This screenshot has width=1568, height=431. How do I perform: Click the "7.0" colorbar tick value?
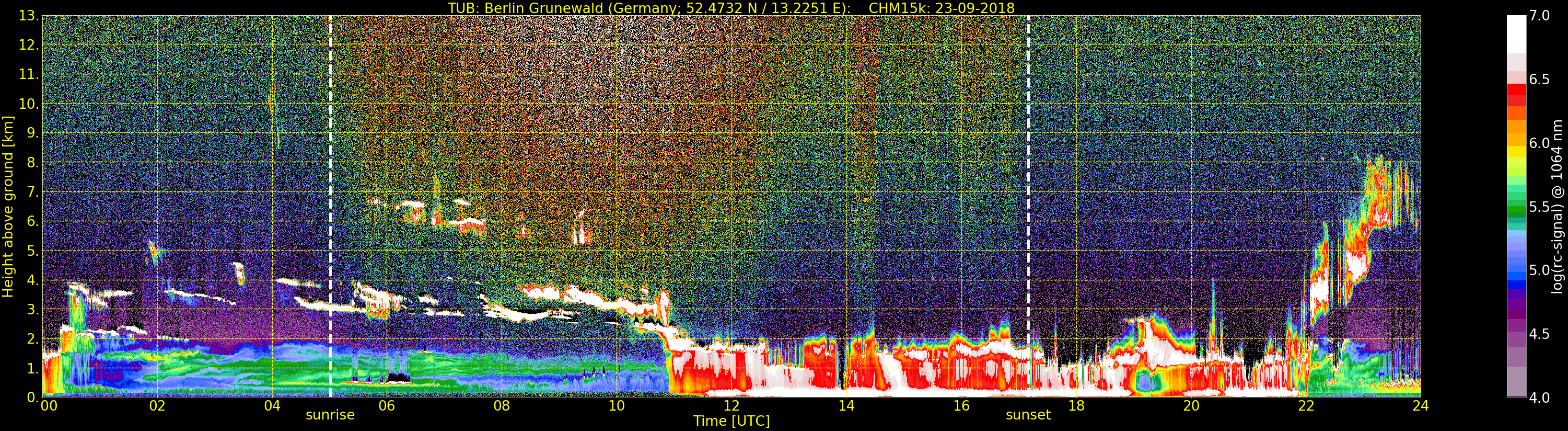(1539, 16)
